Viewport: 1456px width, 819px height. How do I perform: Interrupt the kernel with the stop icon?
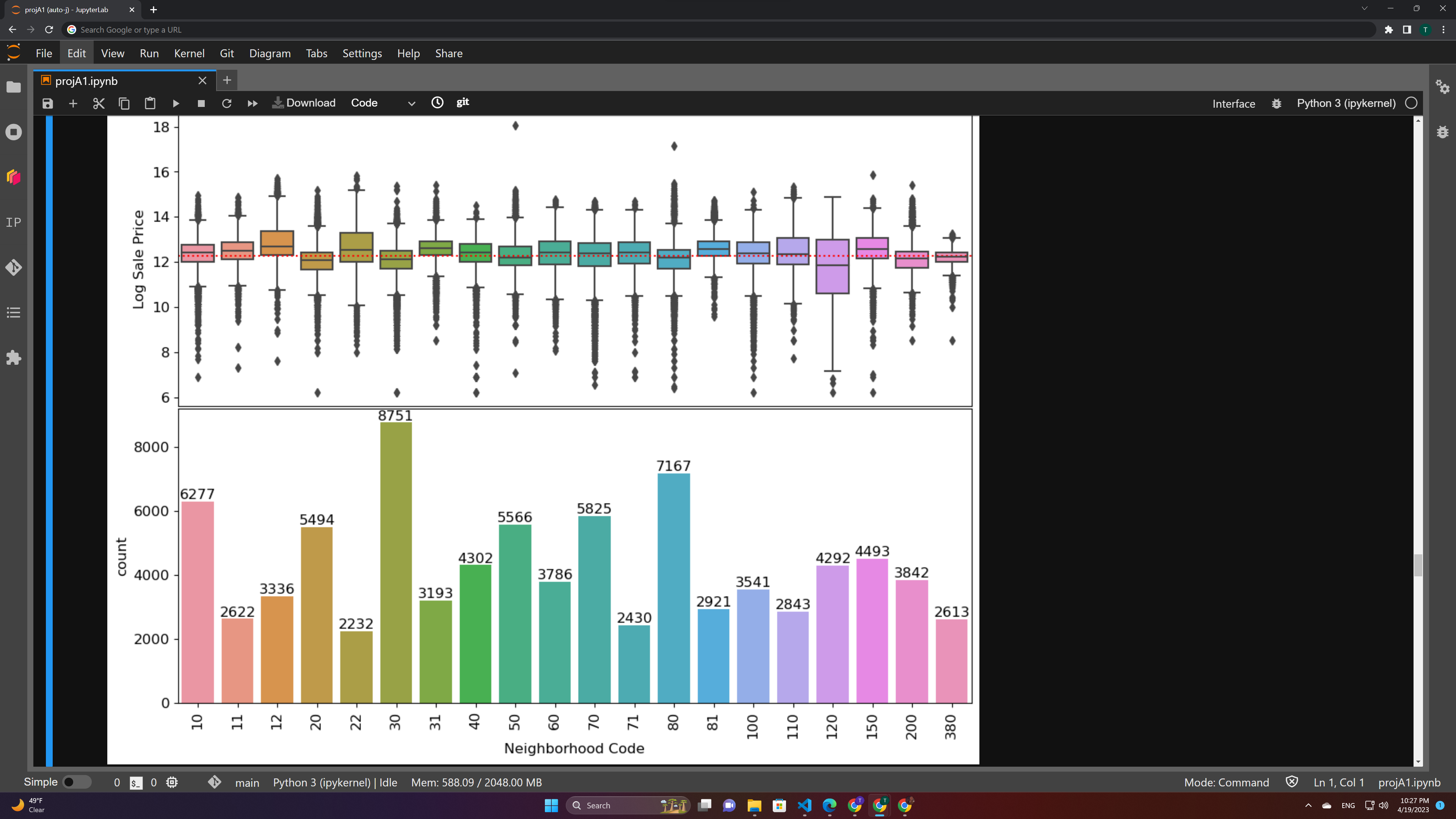pos(201,104)
